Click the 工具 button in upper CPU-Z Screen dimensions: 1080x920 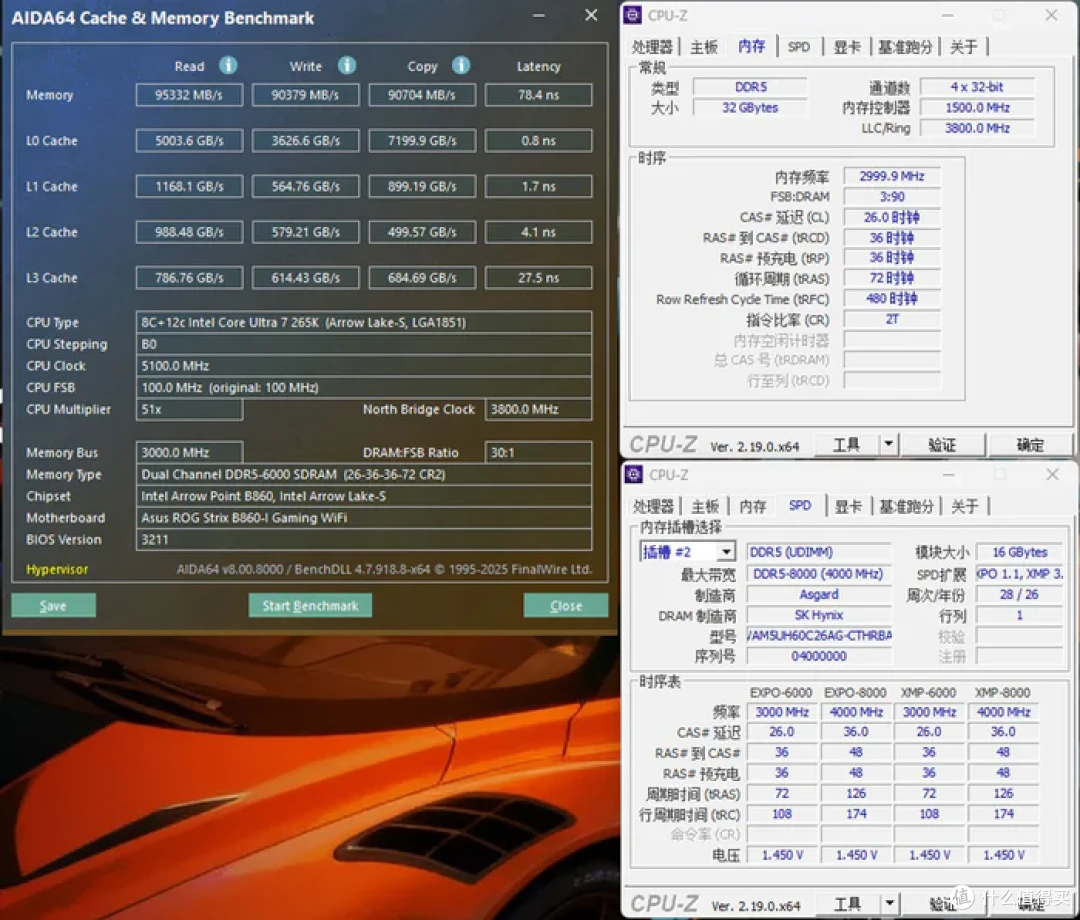[x=847, y=445]
